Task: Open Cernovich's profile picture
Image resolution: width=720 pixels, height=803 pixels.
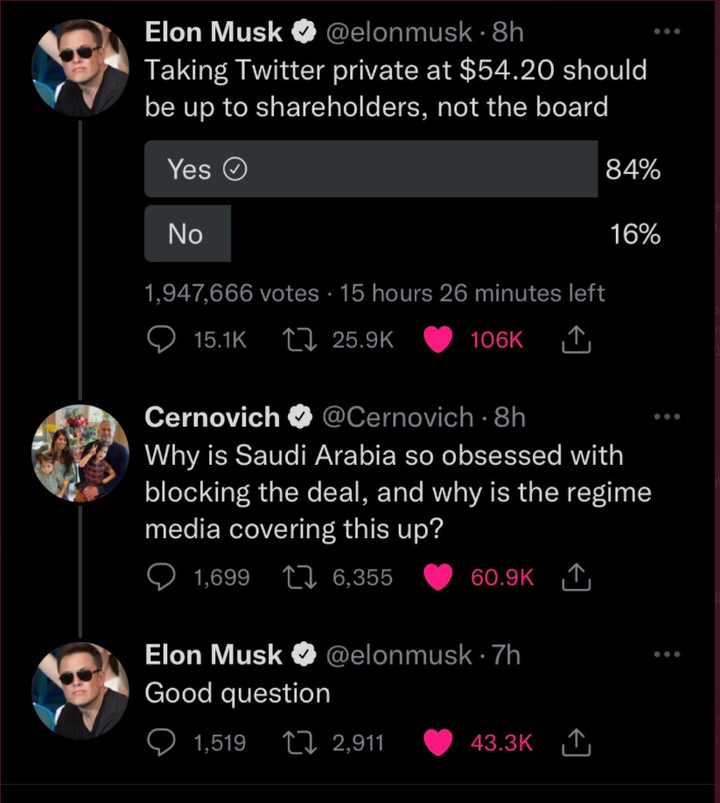Action: coord(81,452)
